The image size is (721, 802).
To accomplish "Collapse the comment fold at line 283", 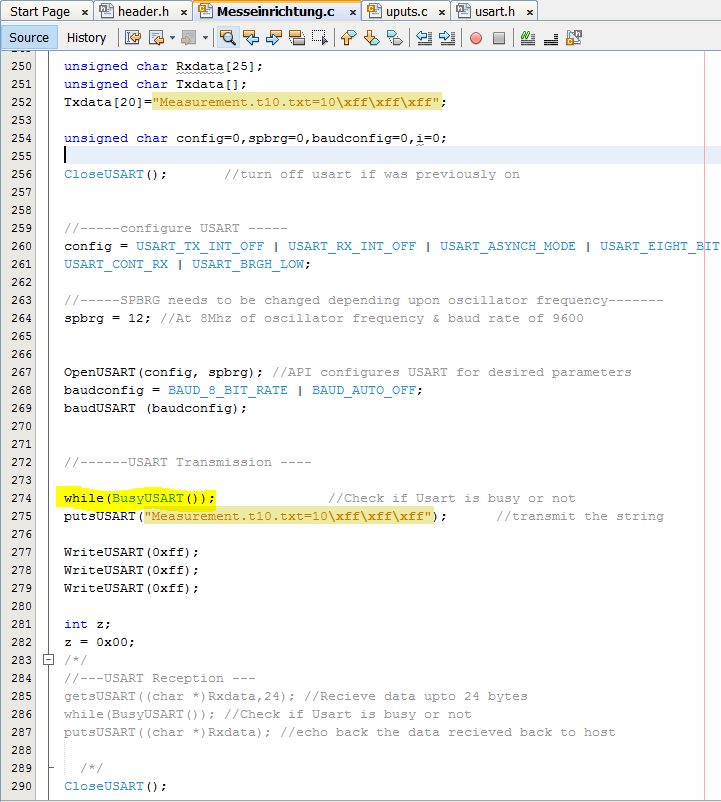I will (x=48, y=660).
